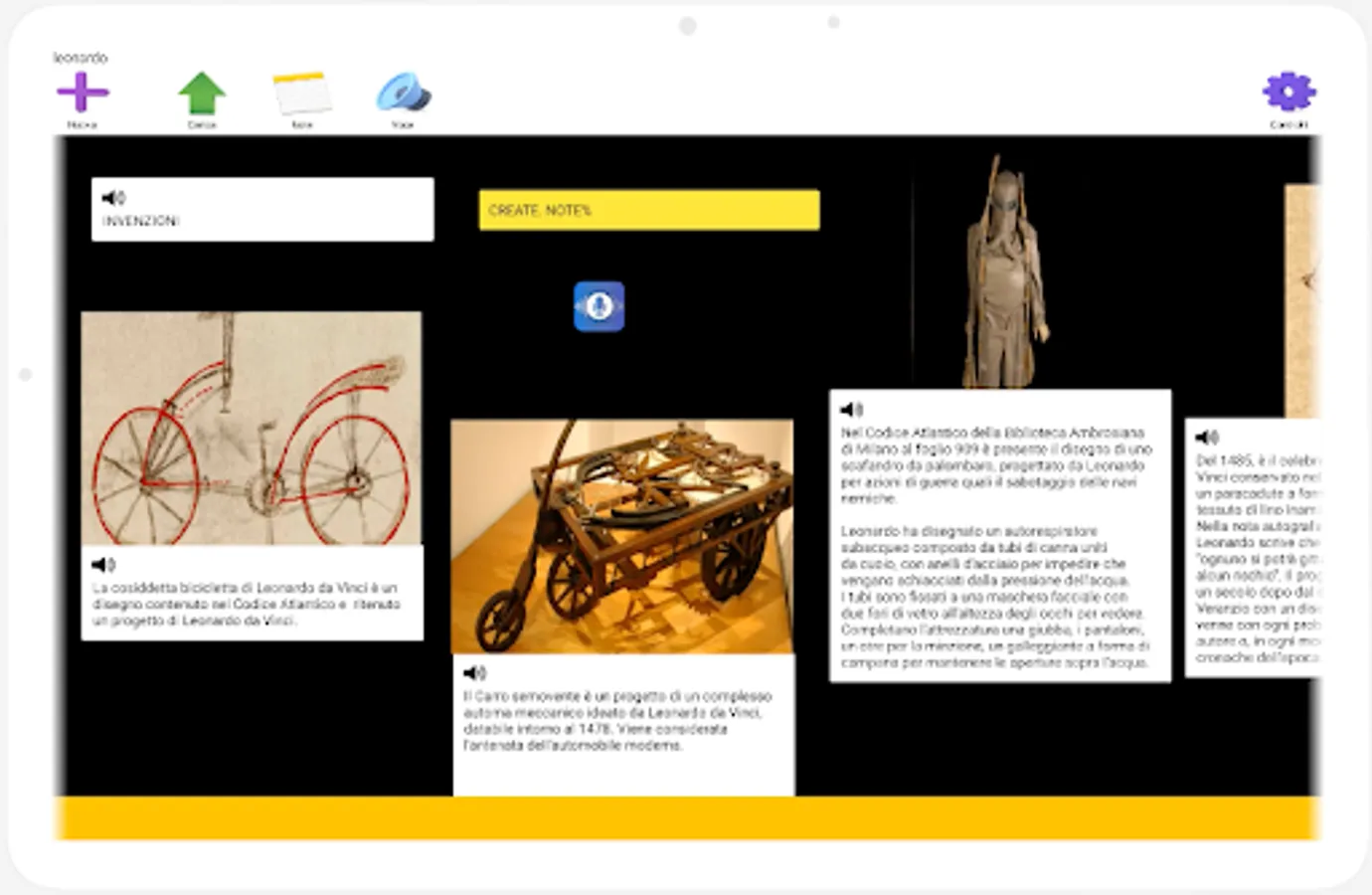Play audio for the INVENZIONI title card
The image size is (1372, 895).
pyautogui.click(x=113, y=198)
